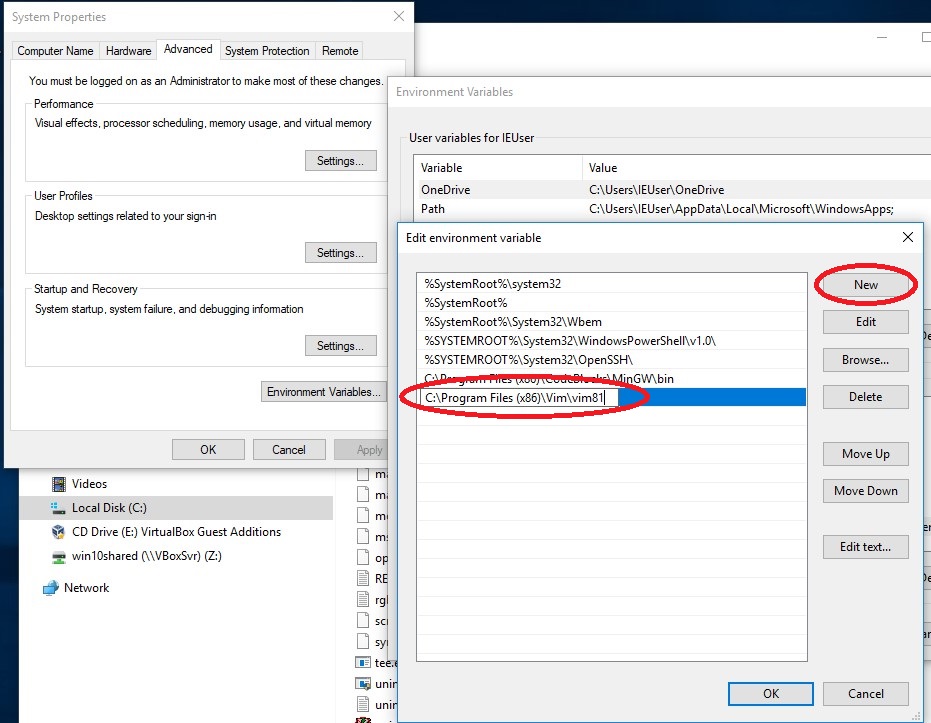Move the Vim path entry up

pos(864,454)
